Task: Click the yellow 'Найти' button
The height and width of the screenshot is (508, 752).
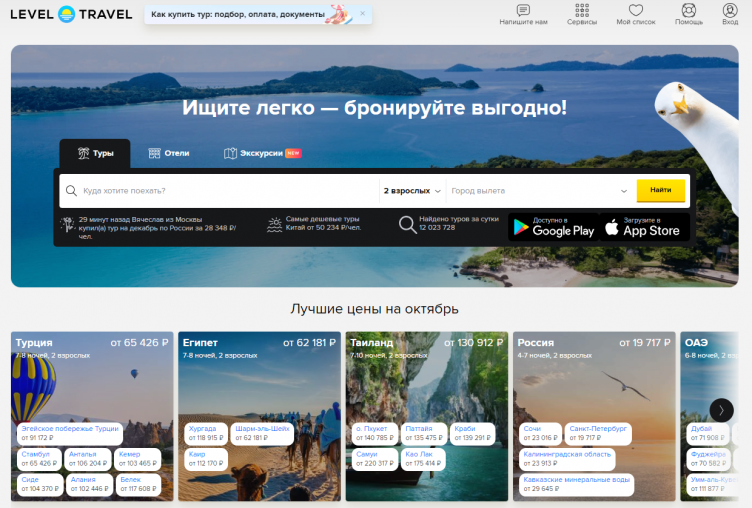Action: (x=661, y=190)
